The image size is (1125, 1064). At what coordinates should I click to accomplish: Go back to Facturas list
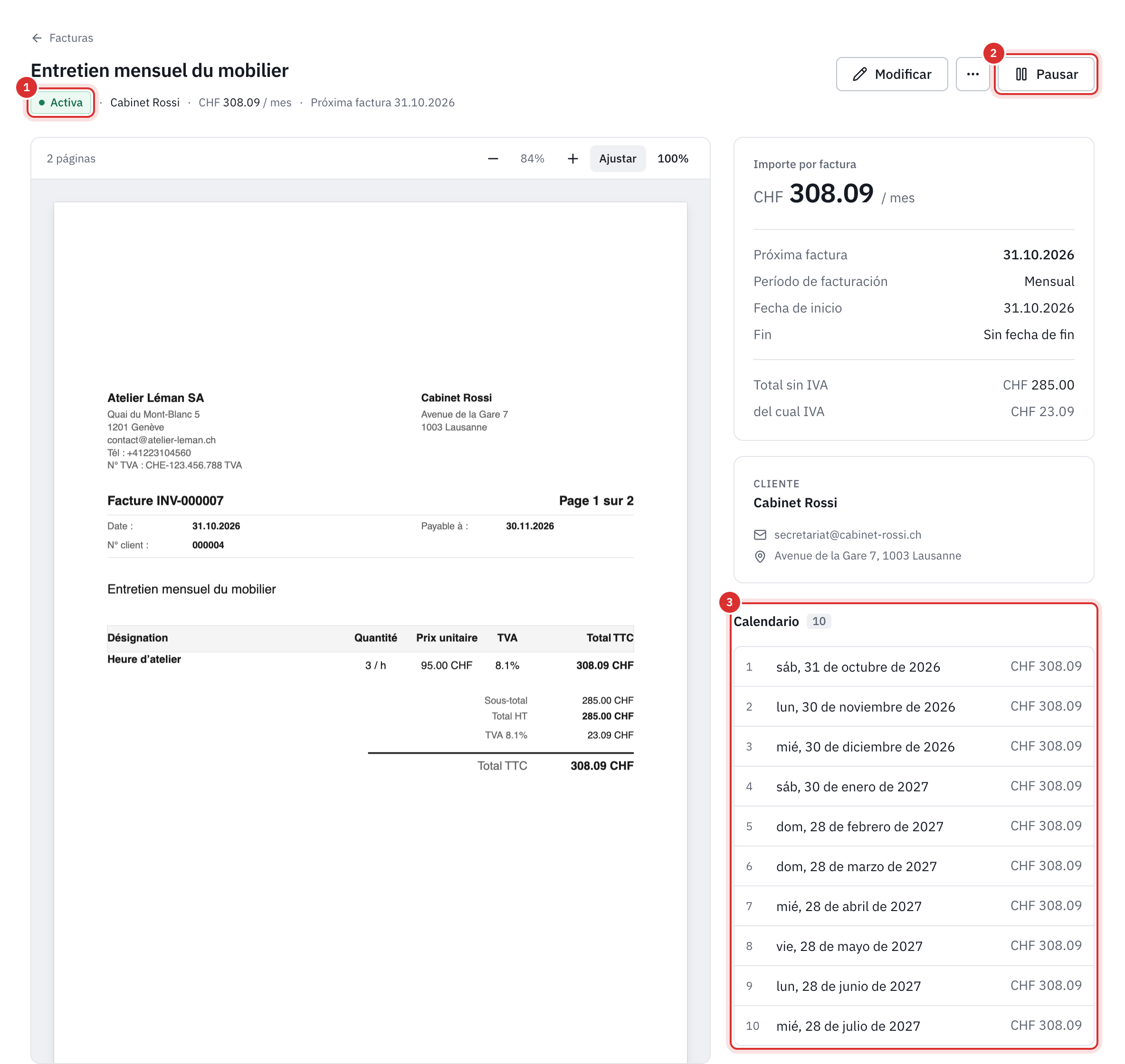click(62, 38)
